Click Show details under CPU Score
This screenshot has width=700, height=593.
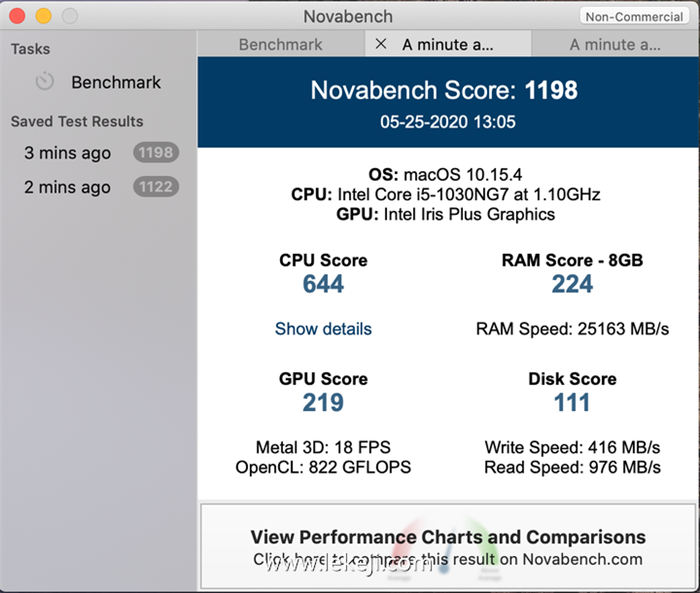tap(323, 329)
